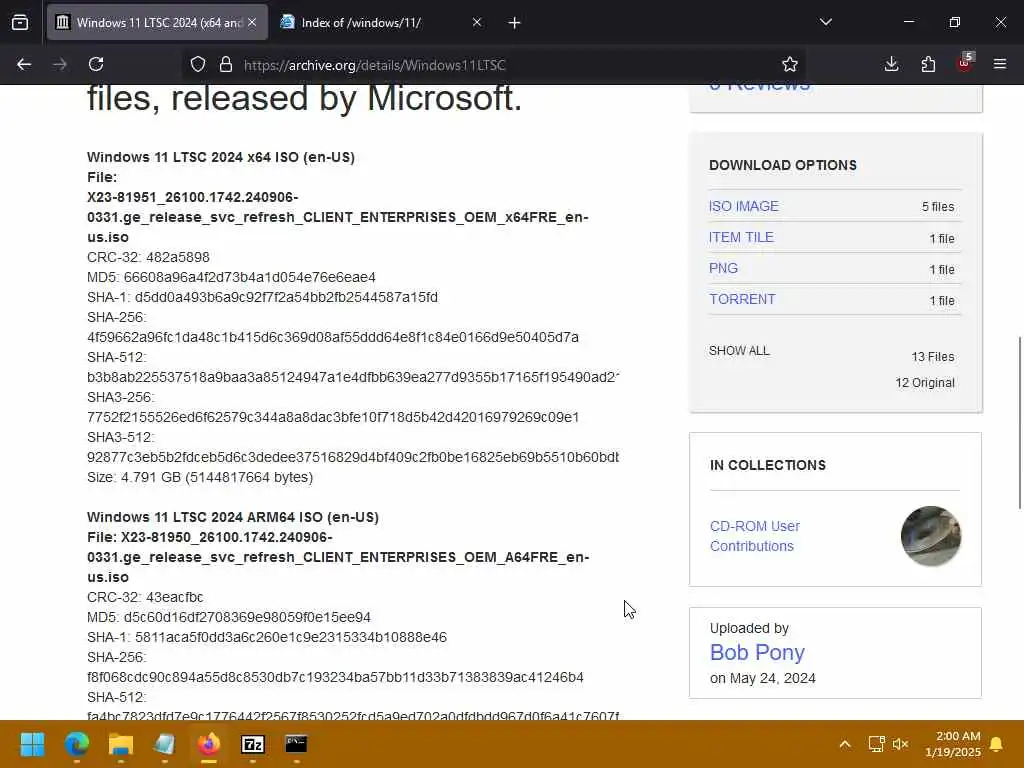Open the extensions puzzle icon

click(x=928, y=64)
